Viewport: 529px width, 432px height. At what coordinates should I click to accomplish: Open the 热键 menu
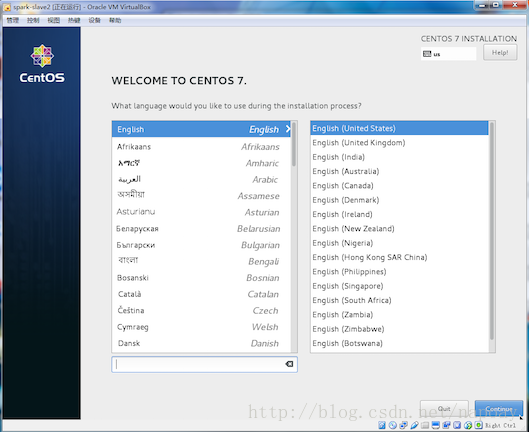click(x=74, y=20)
